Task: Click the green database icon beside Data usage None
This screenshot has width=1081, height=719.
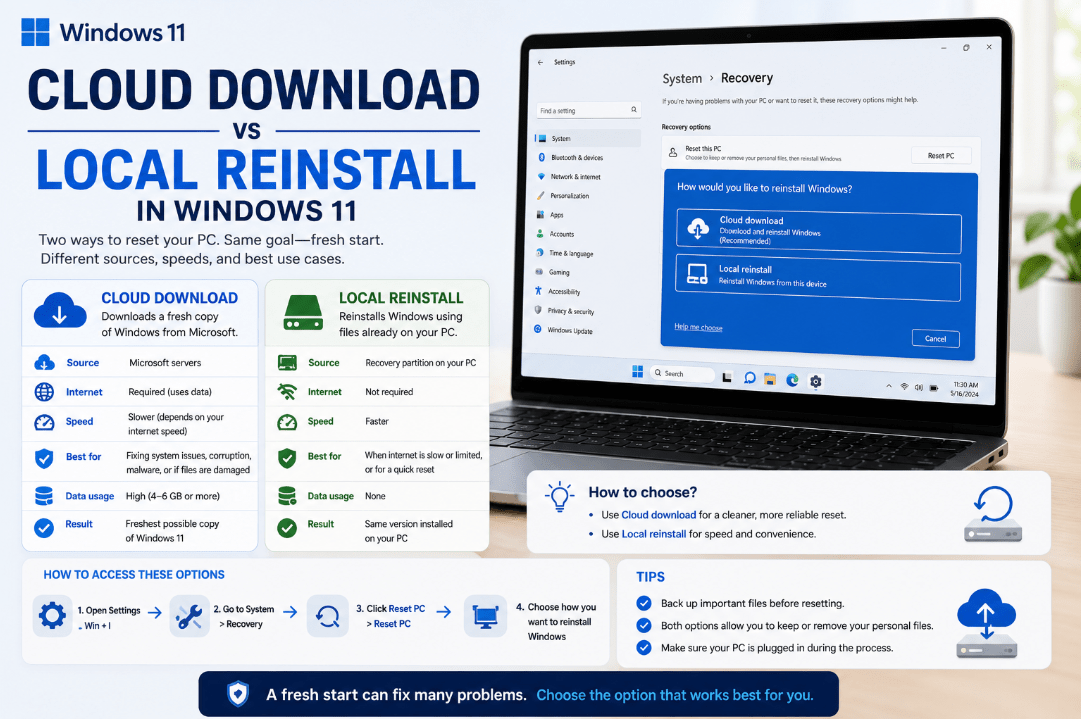Action: click(287, 496)
